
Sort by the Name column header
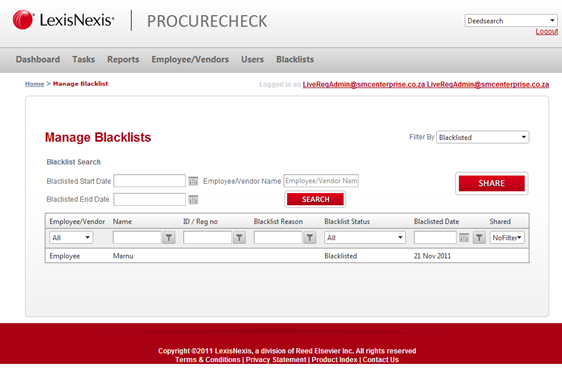122,221
